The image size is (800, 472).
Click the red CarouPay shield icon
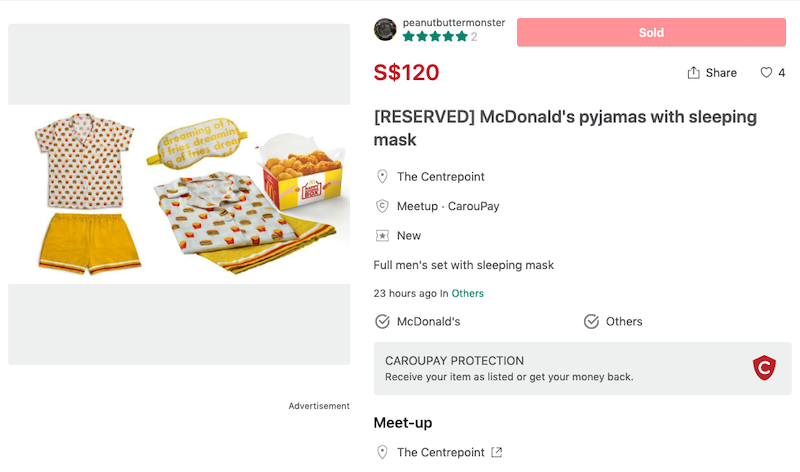tap(764, 368)
